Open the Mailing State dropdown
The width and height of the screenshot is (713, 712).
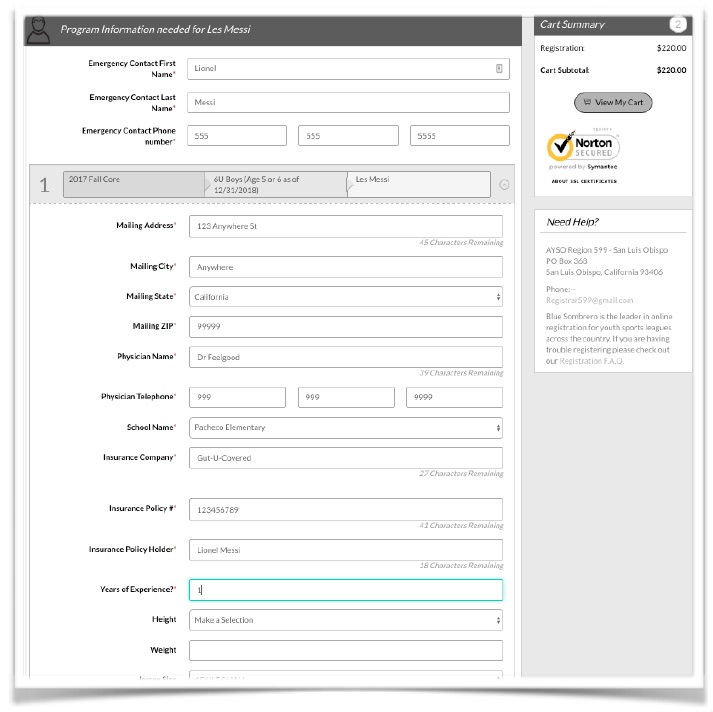(x=345, y=297)
